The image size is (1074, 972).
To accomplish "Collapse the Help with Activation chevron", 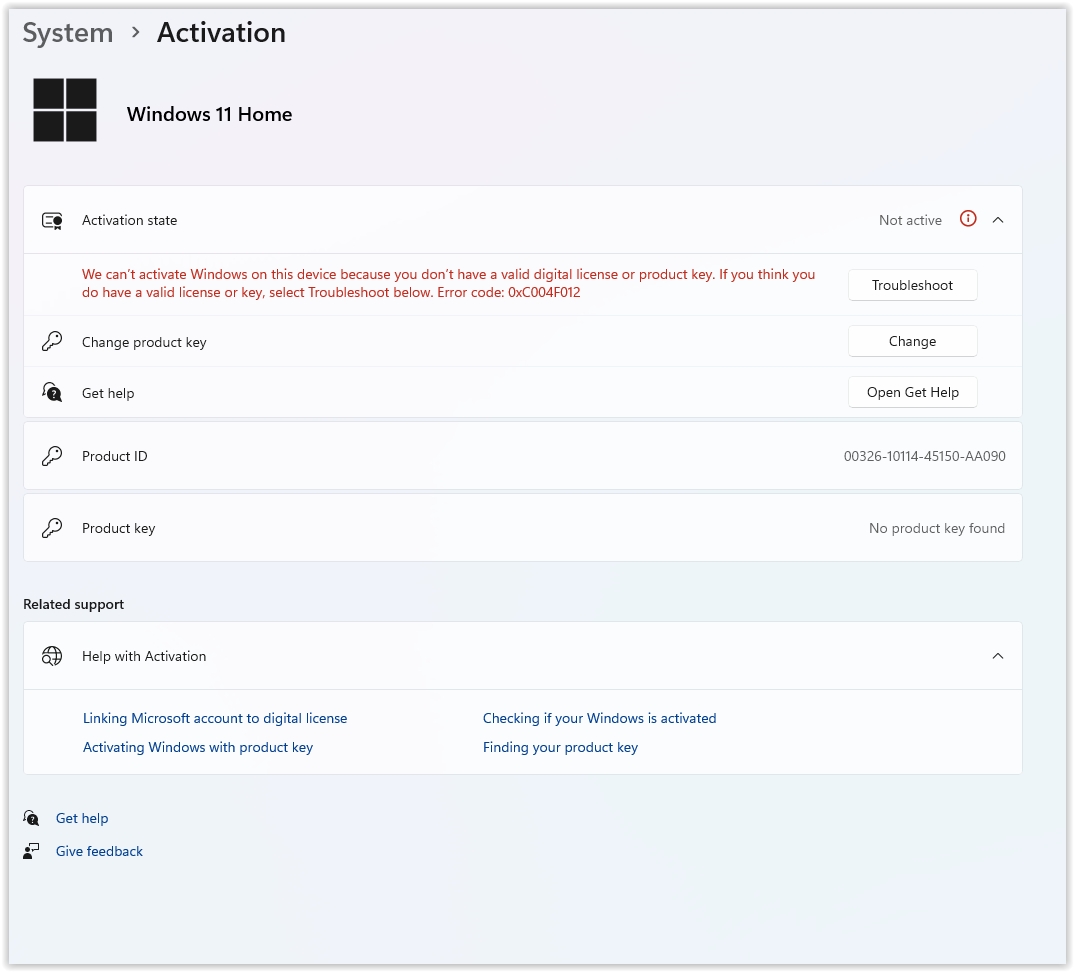I will (x=997, y=656).
